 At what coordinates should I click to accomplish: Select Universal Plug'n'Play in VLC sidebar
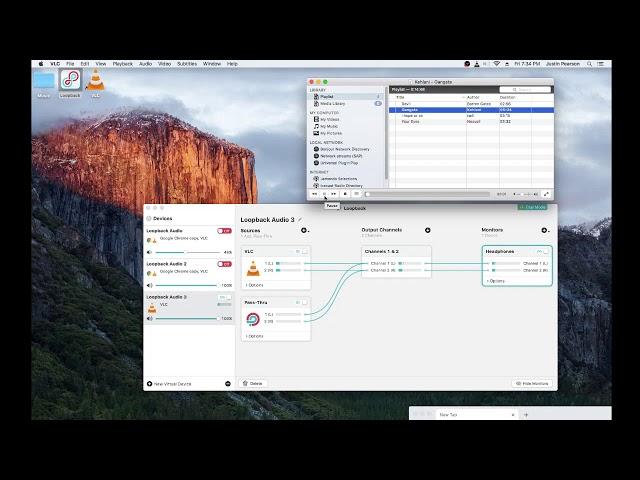[x=336, y=163]
